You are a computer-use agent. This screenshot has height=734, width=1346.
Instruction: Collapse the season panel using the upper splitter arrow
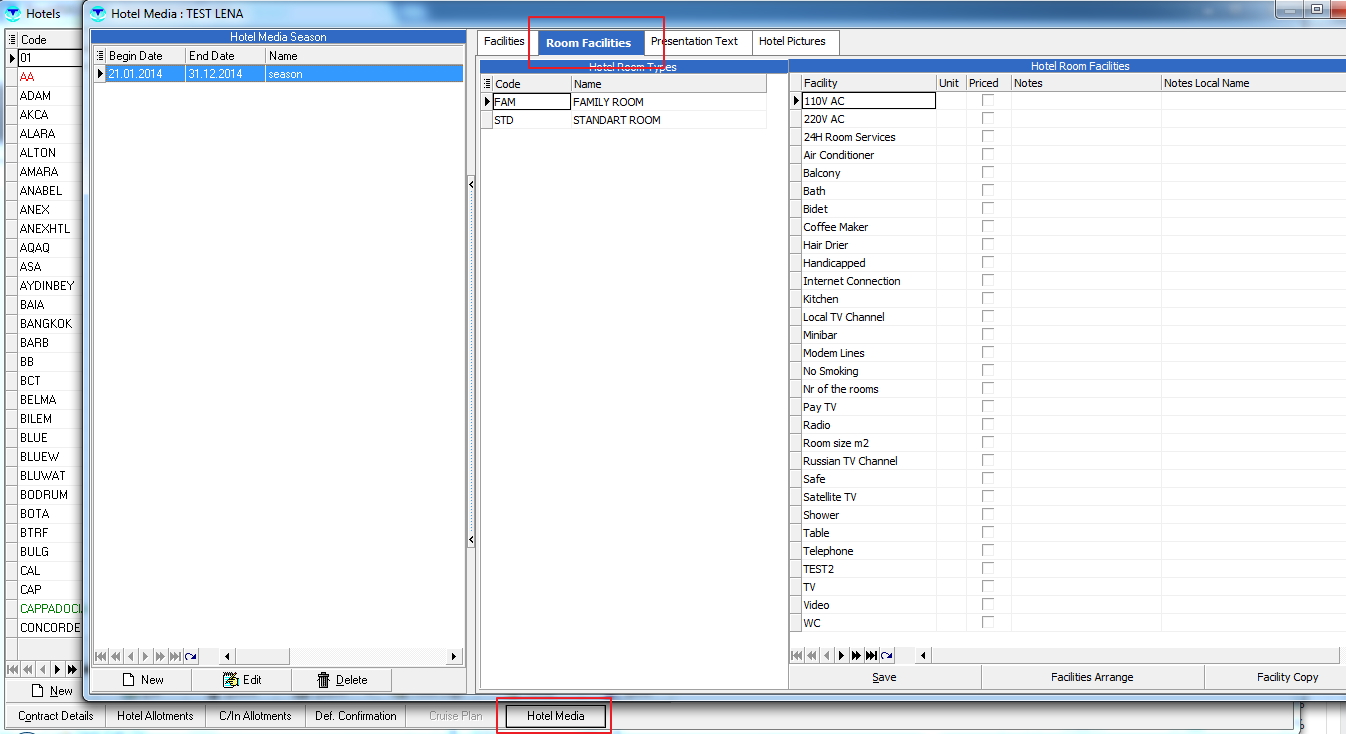(471, 185)
